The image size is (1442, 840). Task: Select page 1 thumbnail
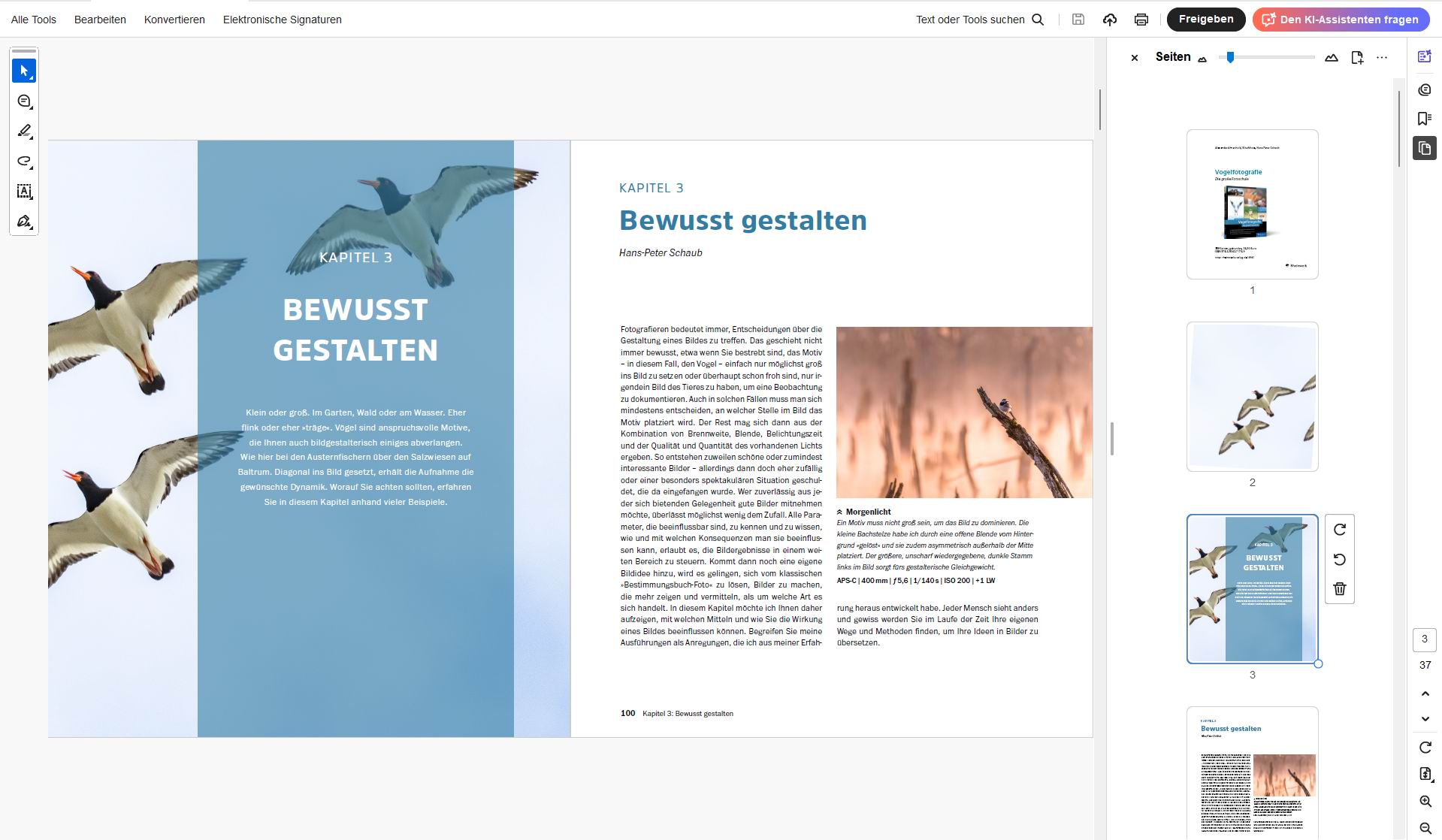coord(1253,204)
